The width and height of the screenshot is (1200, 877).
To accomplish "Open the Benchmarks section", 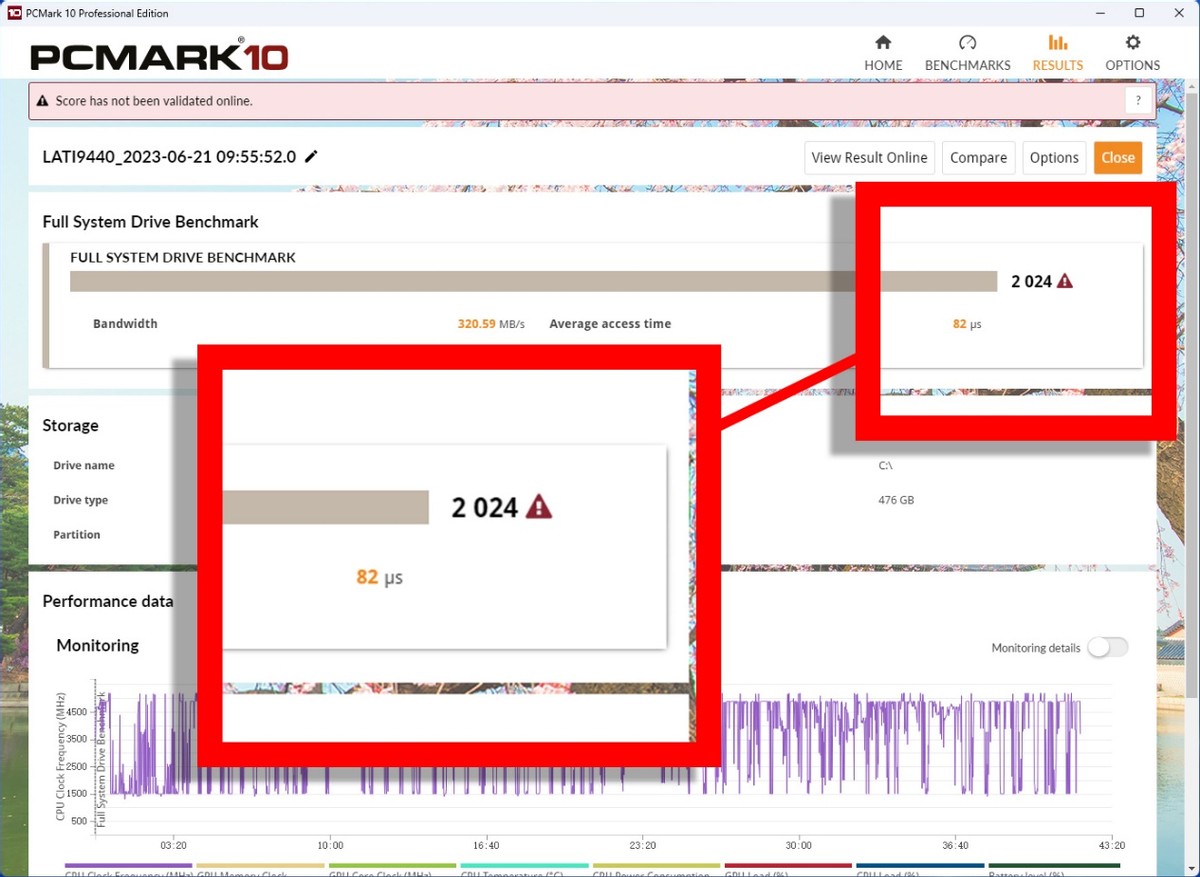I will (967, 53).
